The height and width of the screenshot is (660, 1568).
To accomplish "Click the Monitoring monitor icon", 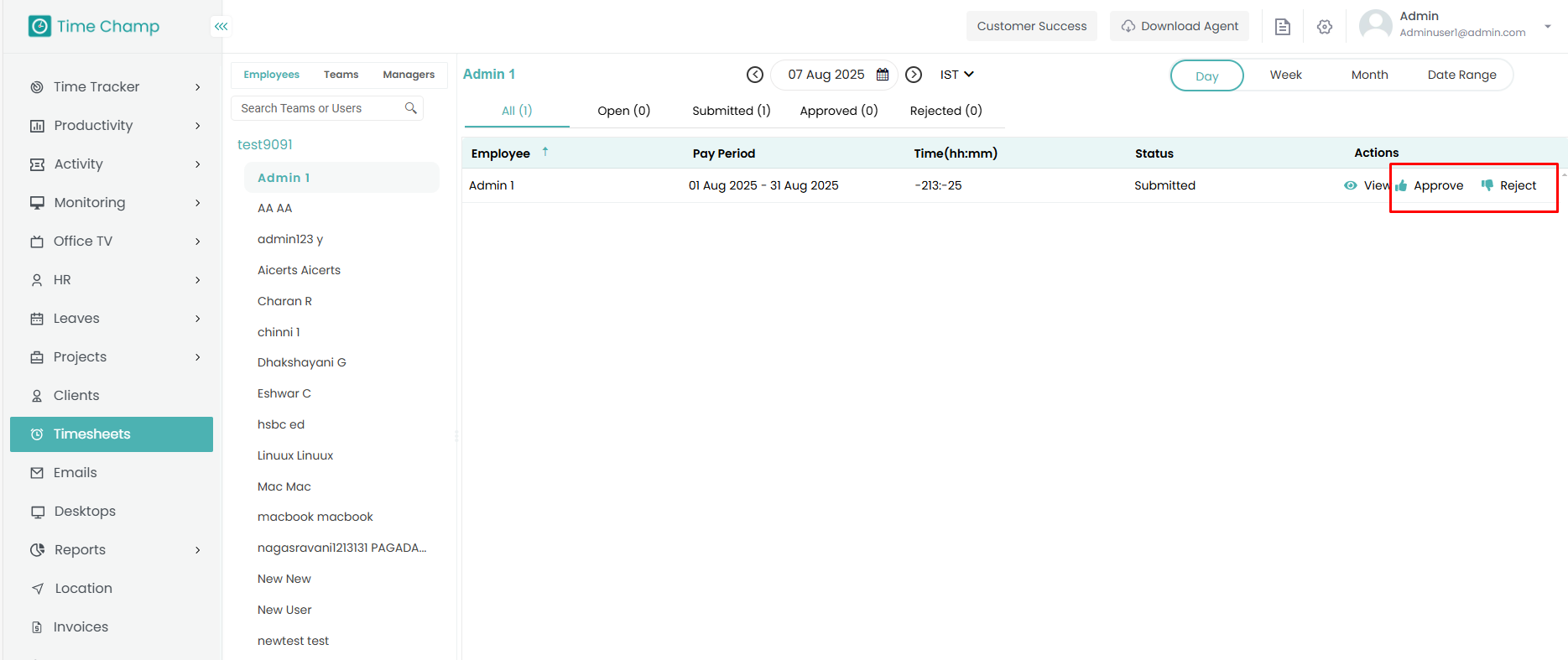I will 37,203.
